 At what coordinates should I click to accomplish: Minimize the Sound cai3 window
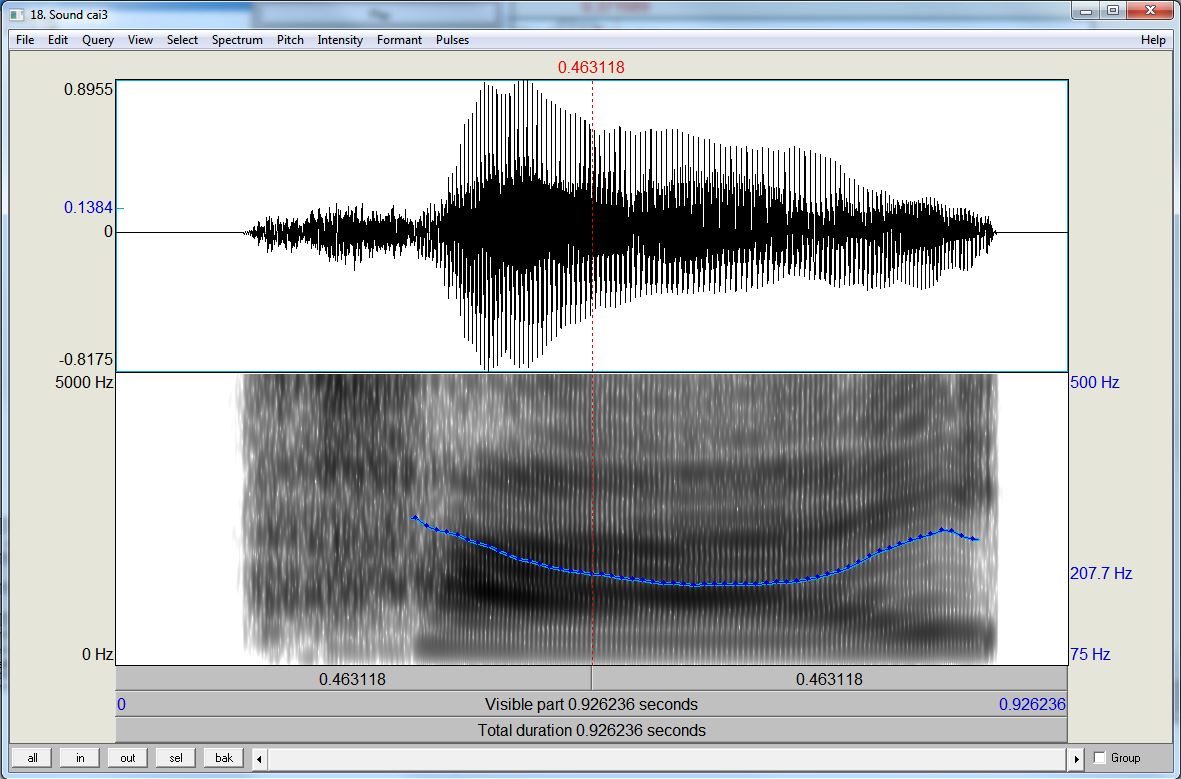point(1085,11)
